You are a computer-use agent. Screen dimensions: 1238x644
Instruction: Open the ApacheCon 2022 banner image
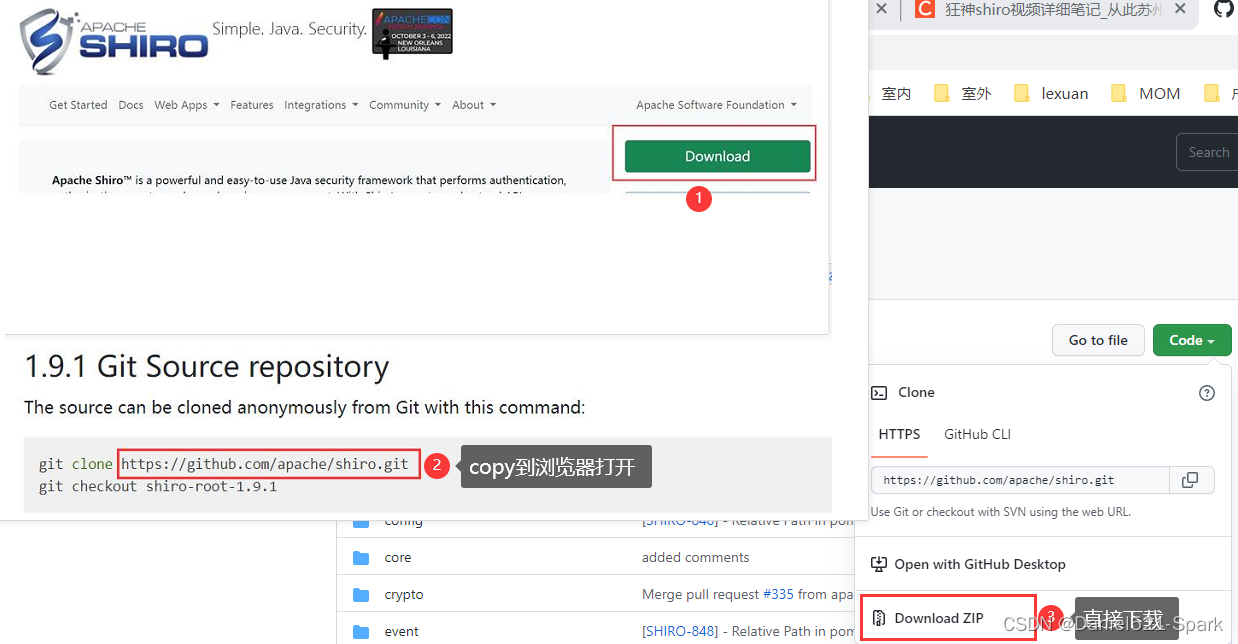(412, 33)
